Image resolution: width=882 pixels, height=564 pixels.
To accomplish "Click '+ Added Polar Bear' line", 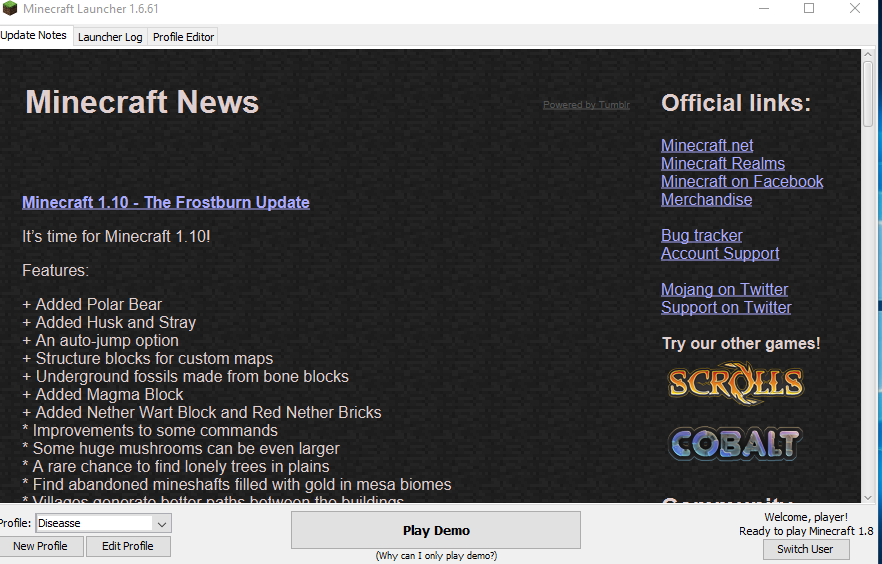I will 92,304.
